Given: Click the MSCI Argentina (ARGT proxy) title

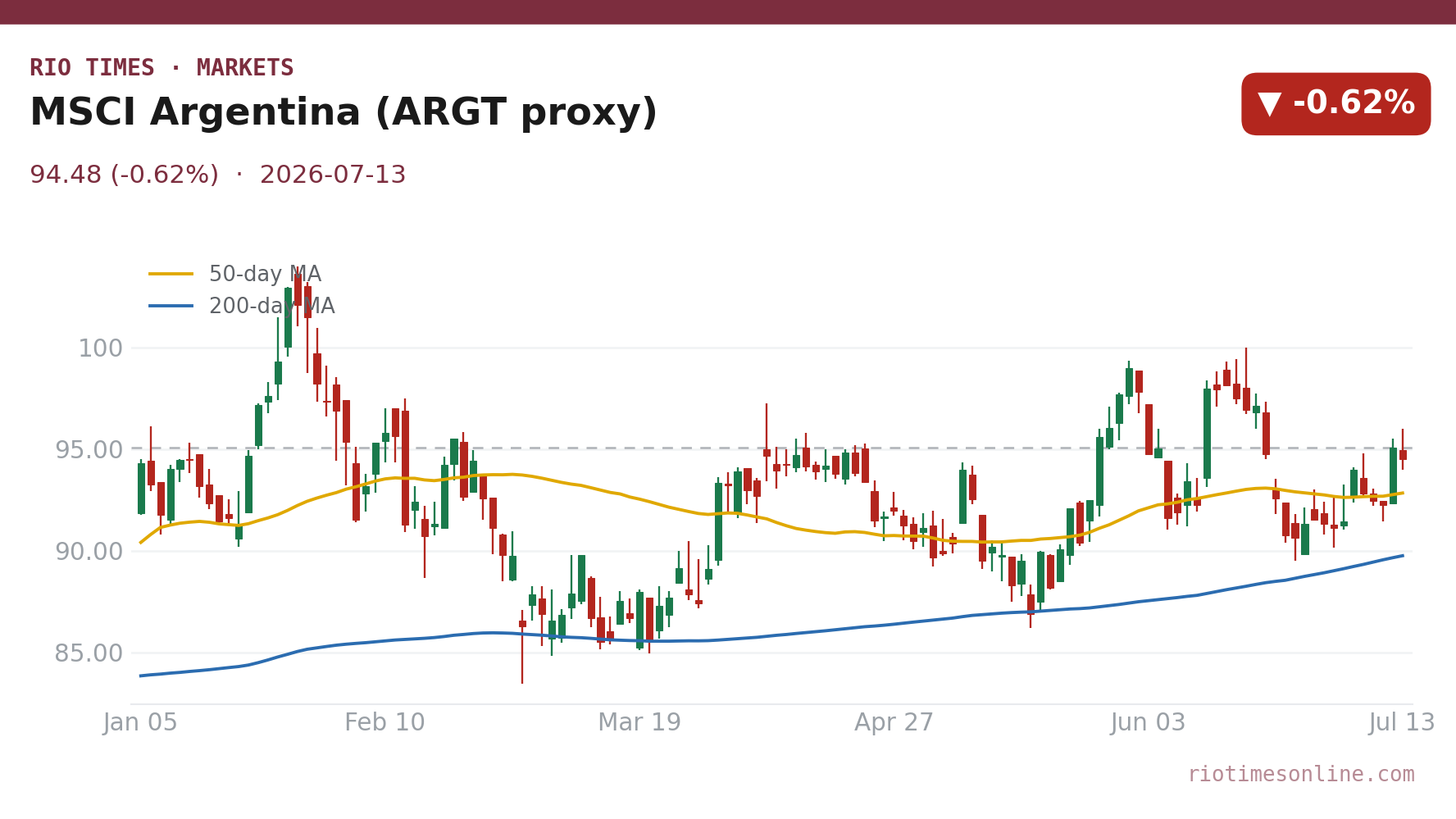Looking at the screenshot, I should (344, 113).
